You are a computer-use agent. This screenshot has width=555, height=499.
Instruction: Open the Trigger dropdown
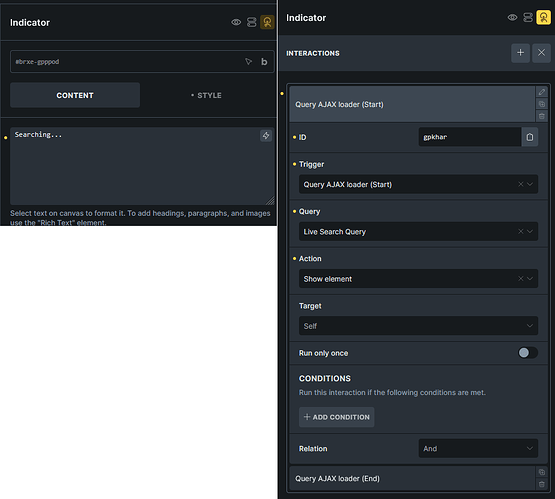pyautogui.click(x=418, y=184)
